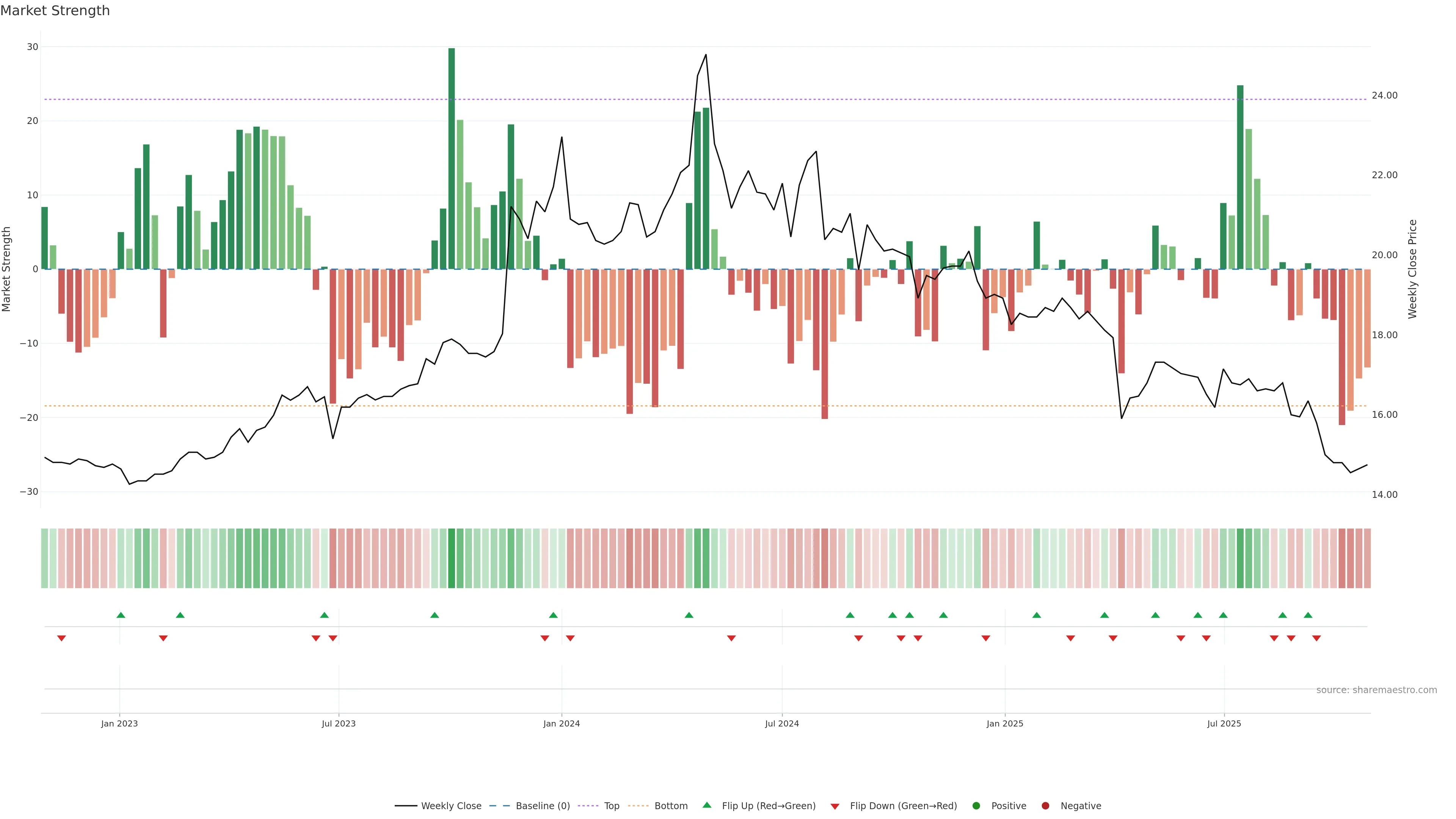Click the 24.00 right axis tick label
This screenshot has width=1456, height=819.
pos(1384,96)
